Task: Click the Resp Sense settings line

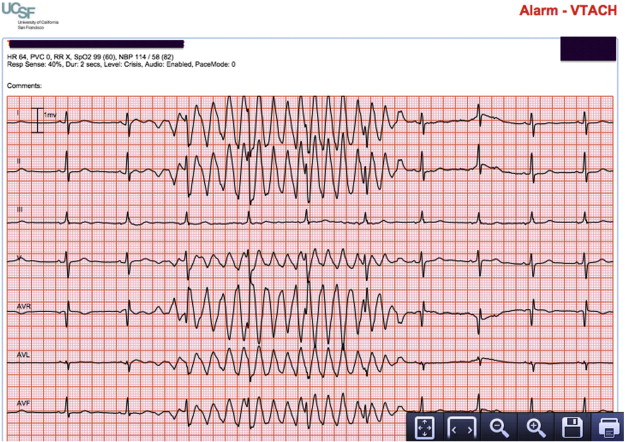Action: click(x=121, y=64)
